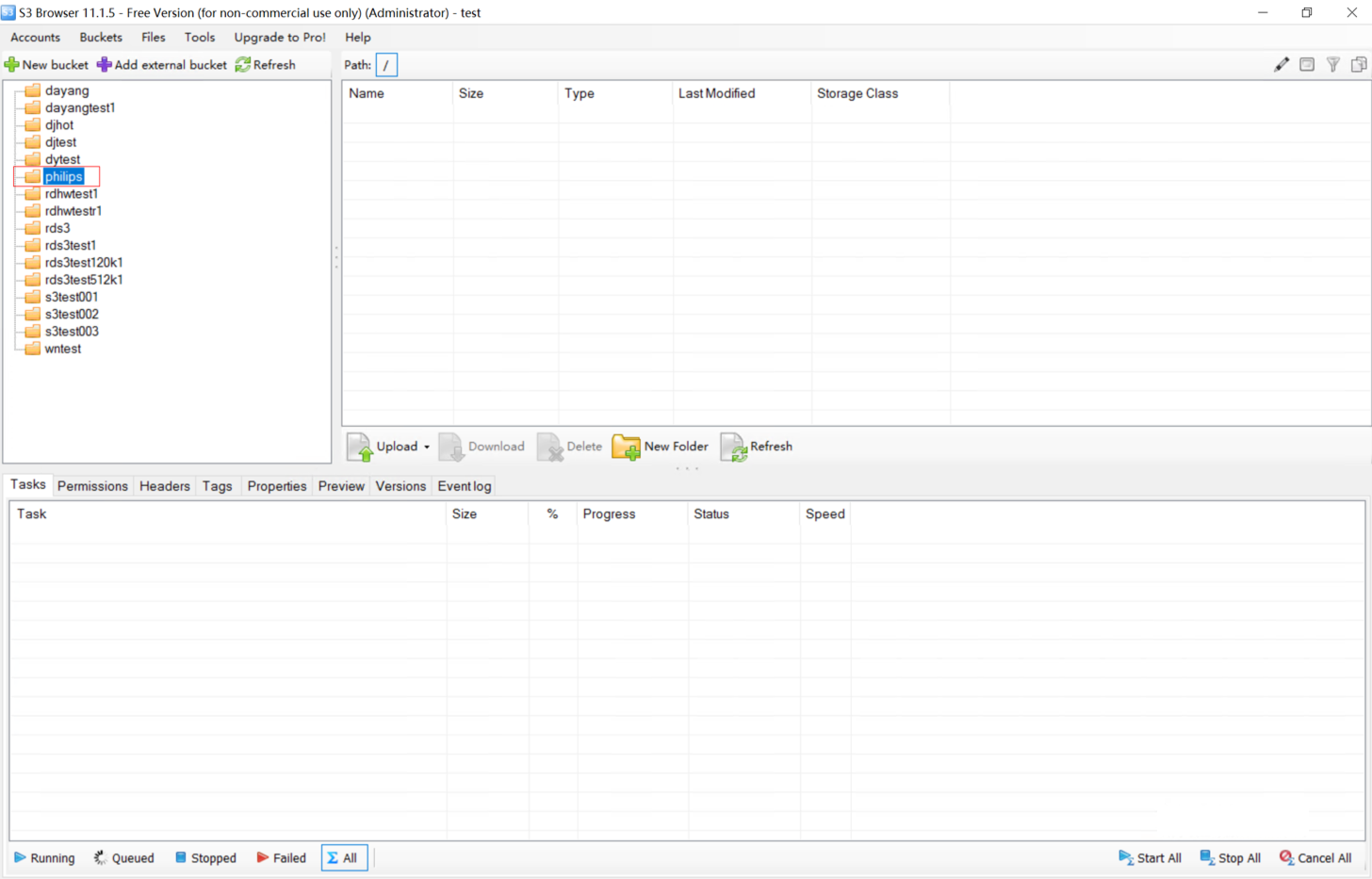Click the Download button
The height and width of the screenshot is (879, 1372).
(x=482, y=447)
